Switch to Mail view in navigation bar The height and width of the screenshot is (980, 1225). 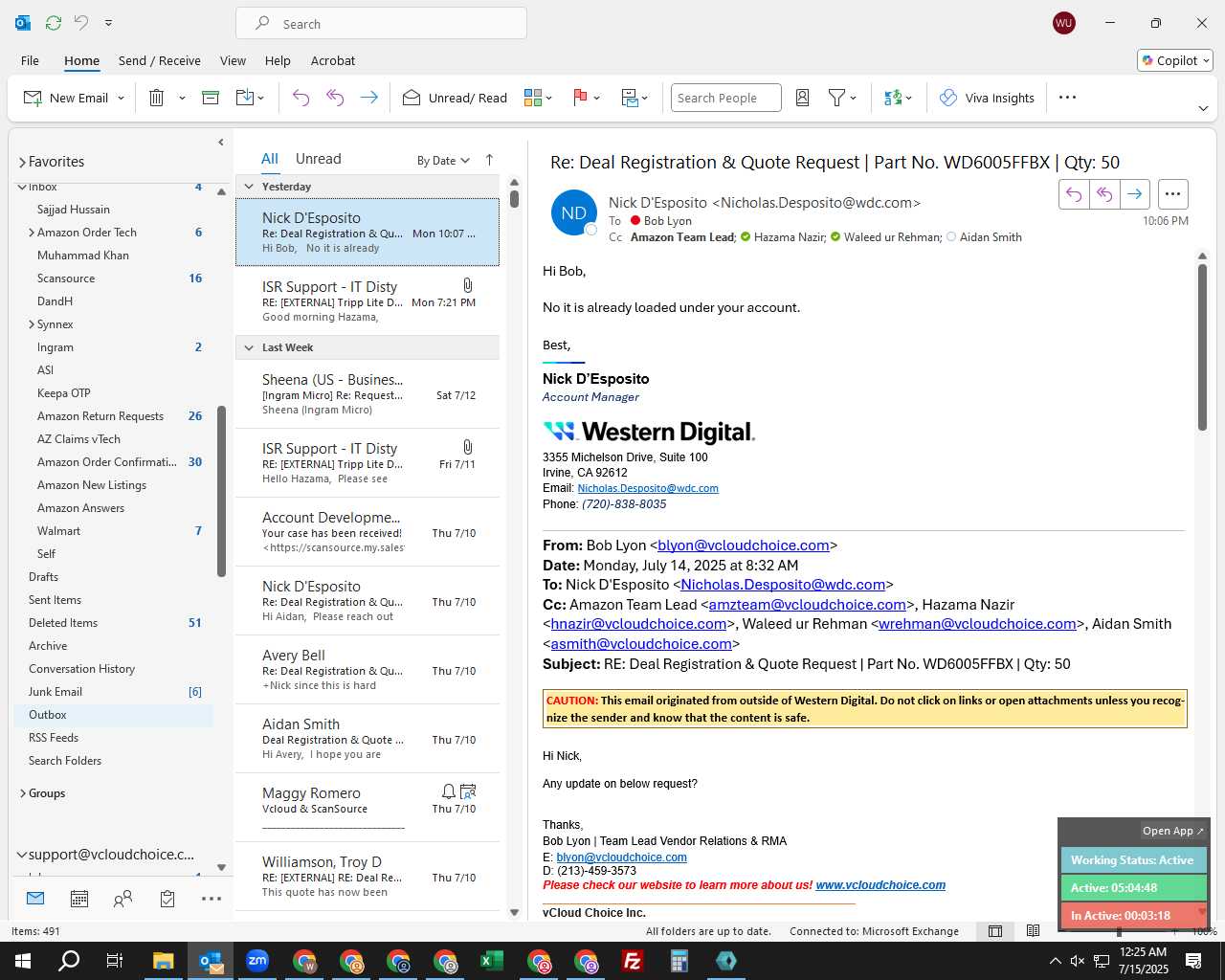click(x=35, y=899)
